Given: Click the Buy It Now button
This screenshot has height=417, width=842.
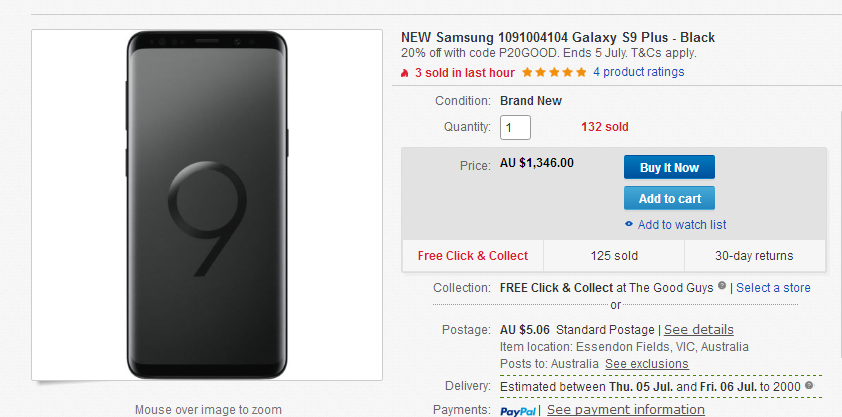Looking at the screenshot, I should click(669, 167).
